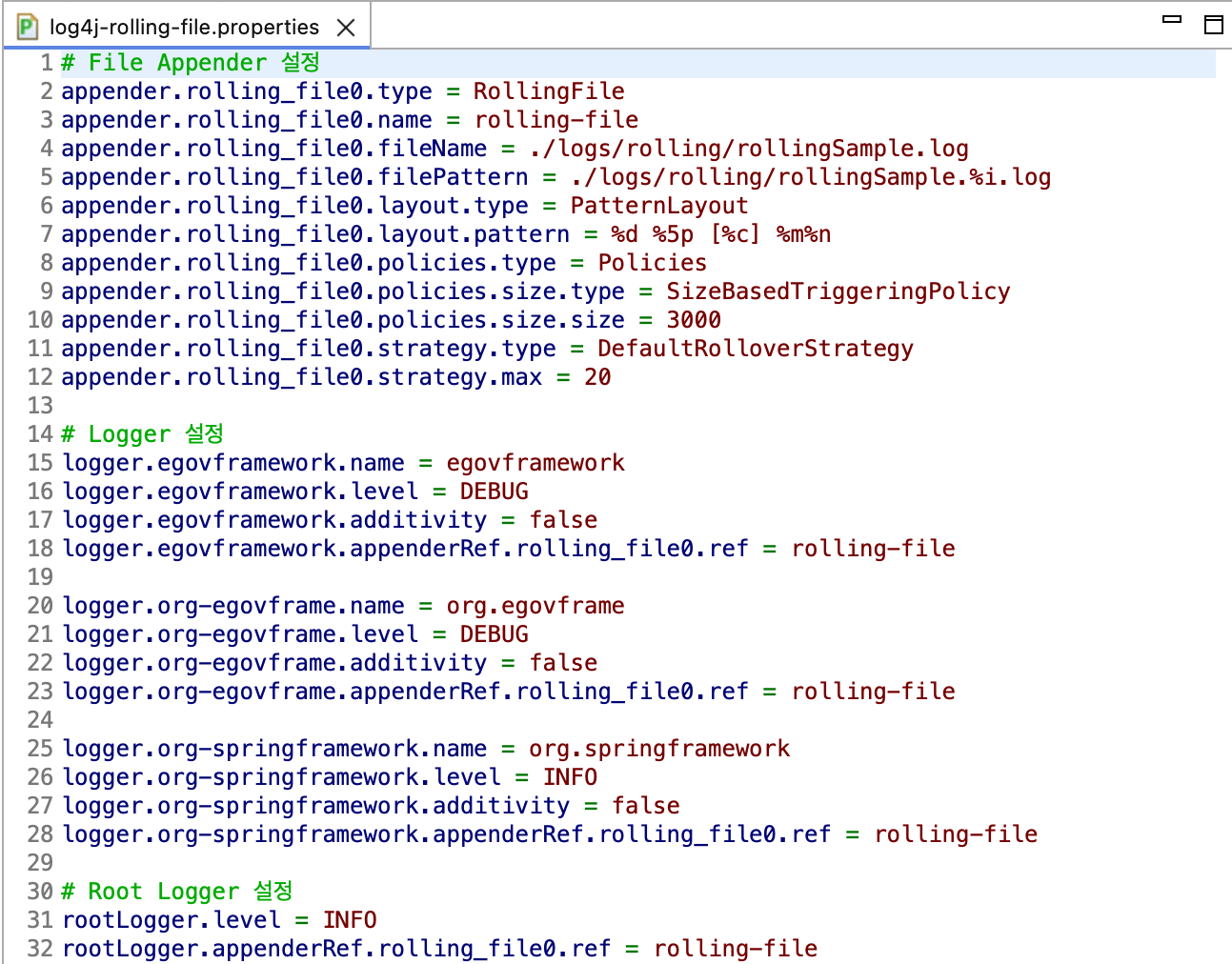Click INFO value of rootLogger.level
This screenshot has width=1232, height=964.
point(350,920)
